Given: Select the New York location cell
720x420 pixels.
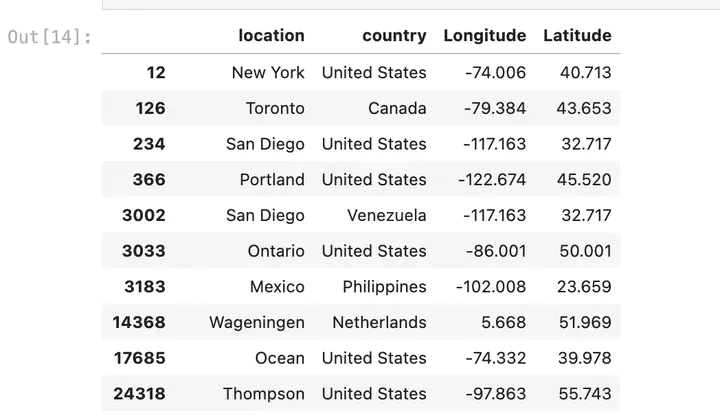Looking at the screenshot, I should pyautogui.click(x=268, y=72).
